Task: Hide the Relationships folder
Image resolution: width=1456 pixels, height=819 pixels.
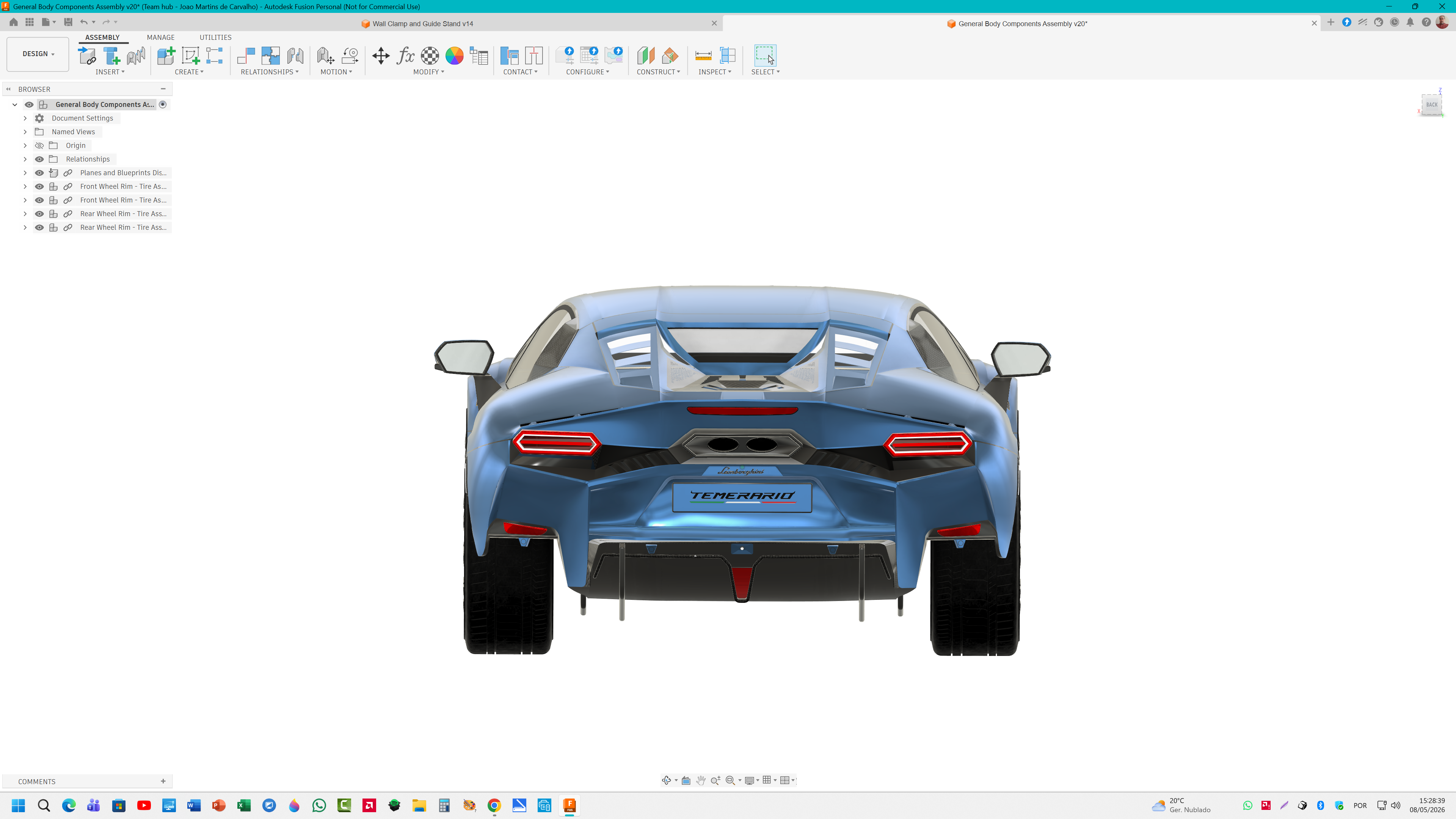Action: click(39, 159)
